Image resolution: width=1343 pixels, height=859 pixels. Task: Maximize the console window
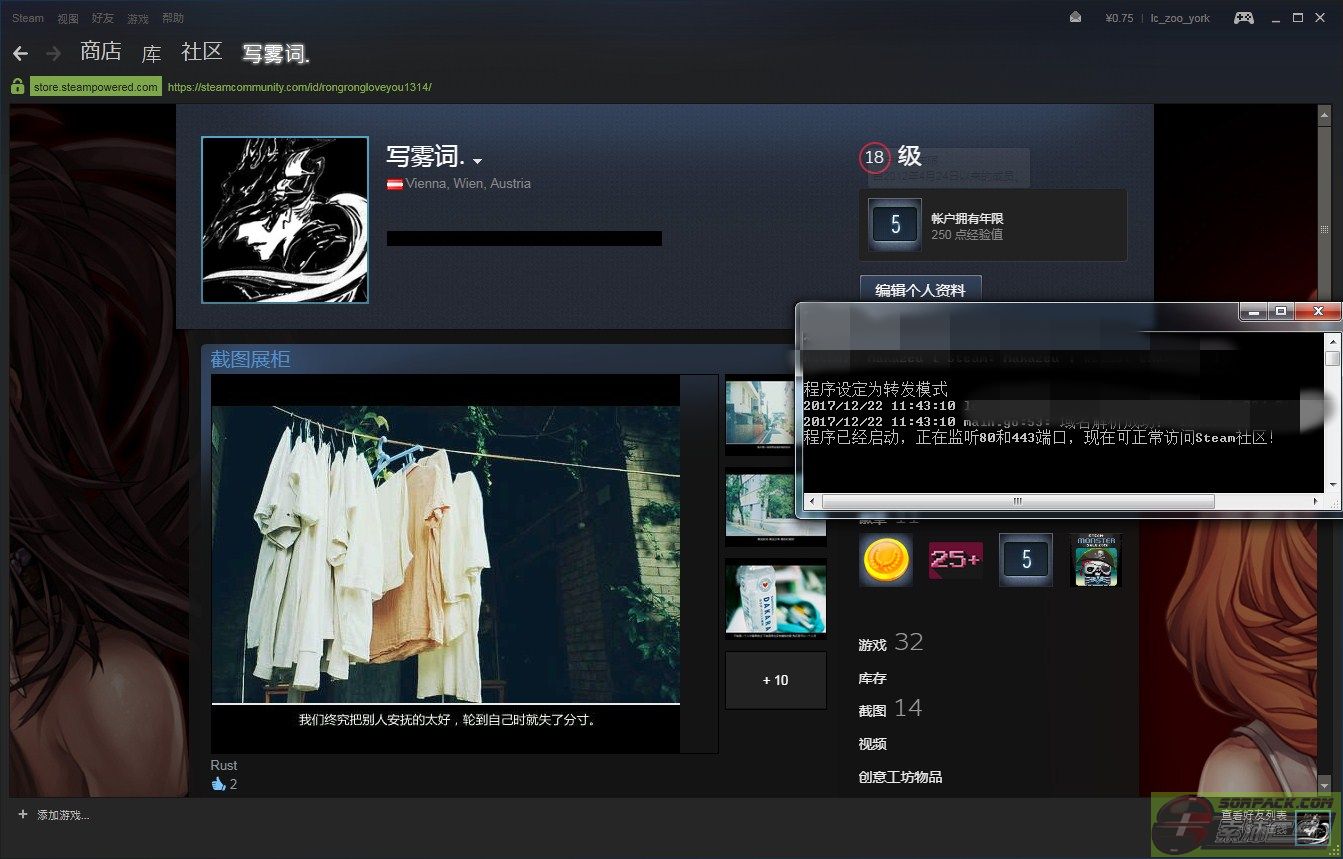[1281, 312]
